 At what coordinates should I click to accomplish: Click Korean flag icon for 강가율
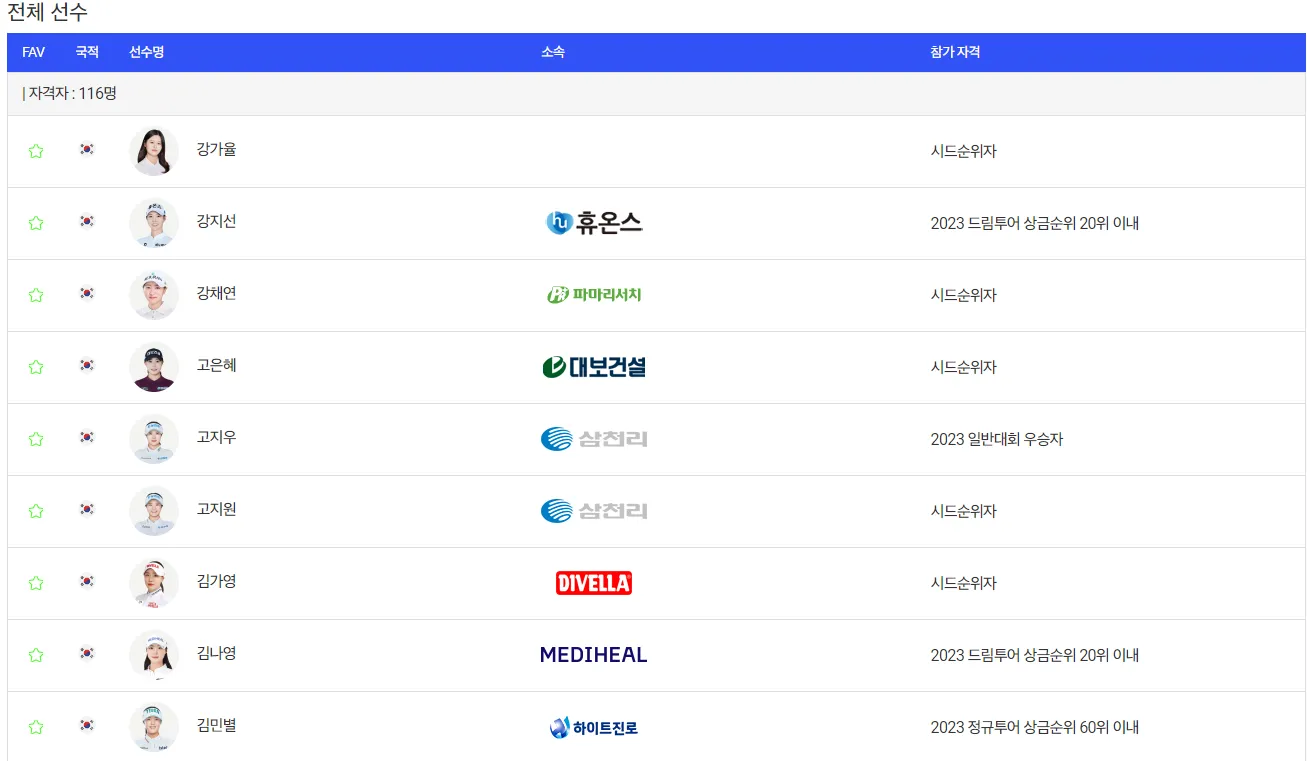(87, 150)
